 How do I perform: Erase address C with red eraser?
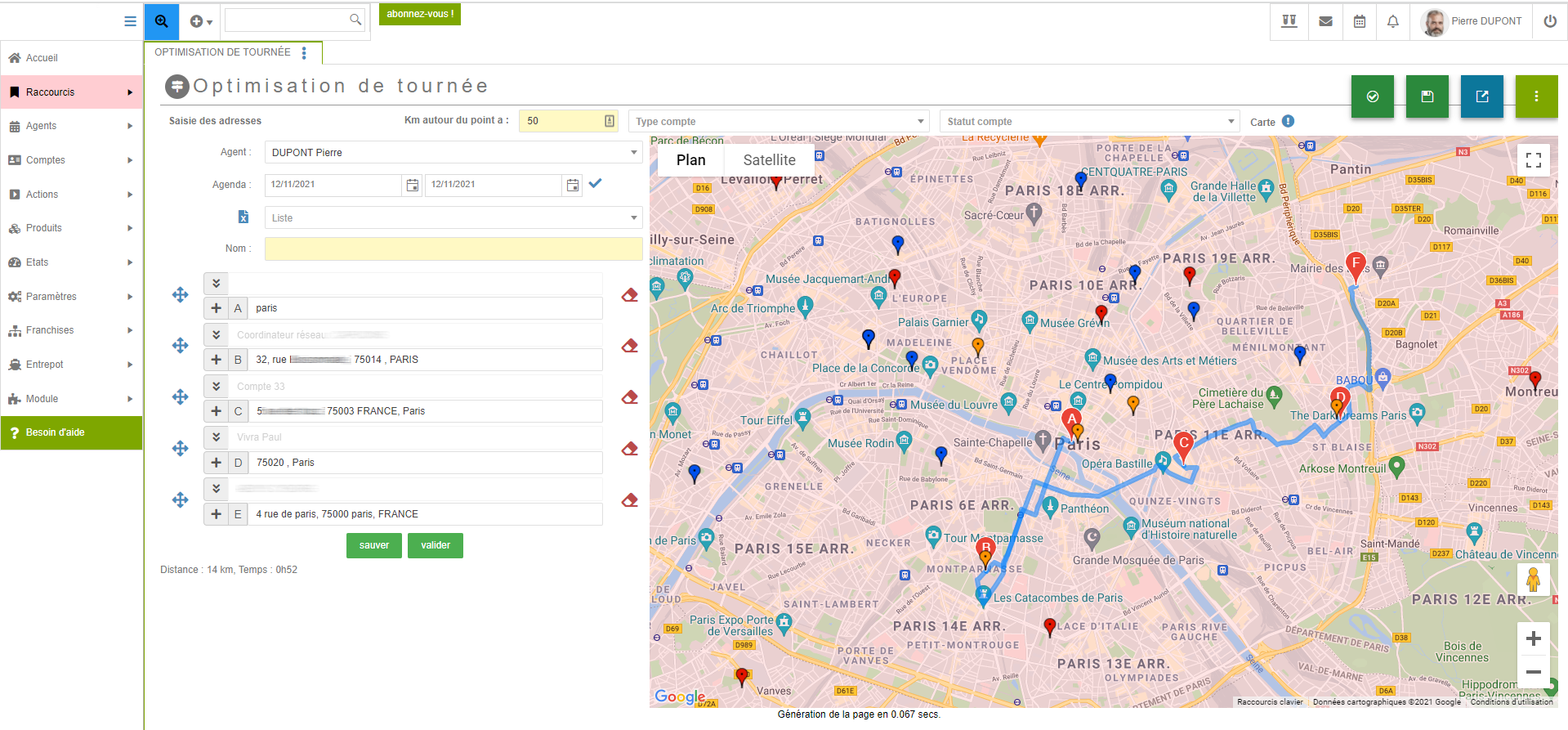(x=629, y=397)
